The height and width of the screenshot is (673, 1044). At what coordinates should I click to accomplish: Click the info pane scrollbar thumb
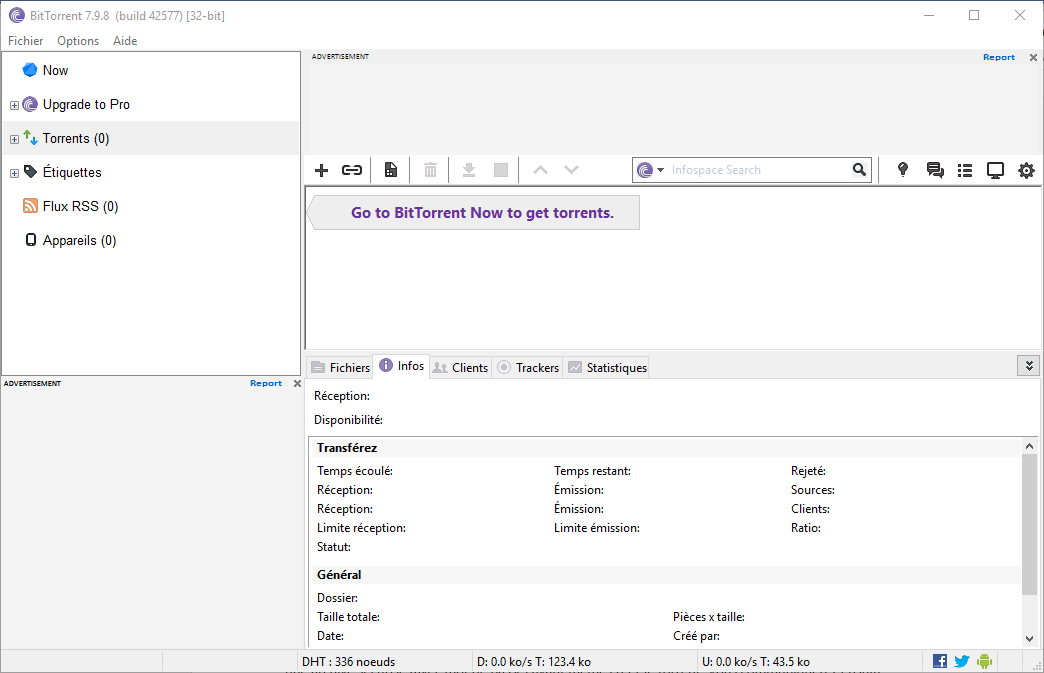(1029, 525)
